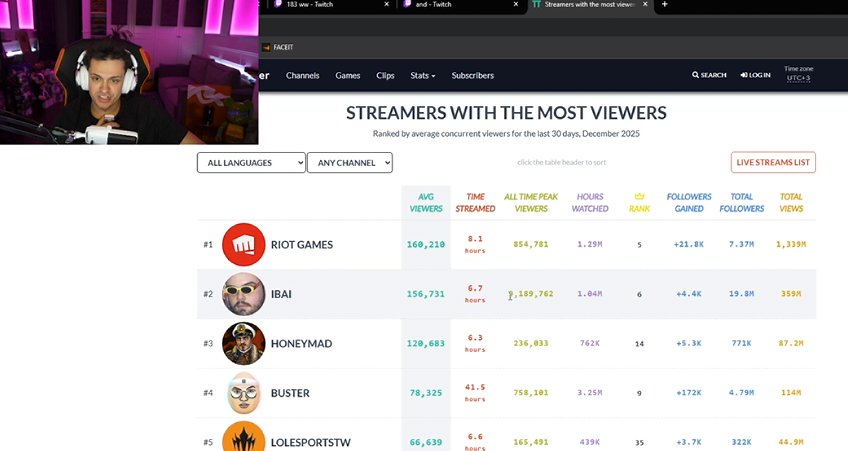
Task: Open HONEYMAD's captain avatar
Action: click(x=243, y=343)
